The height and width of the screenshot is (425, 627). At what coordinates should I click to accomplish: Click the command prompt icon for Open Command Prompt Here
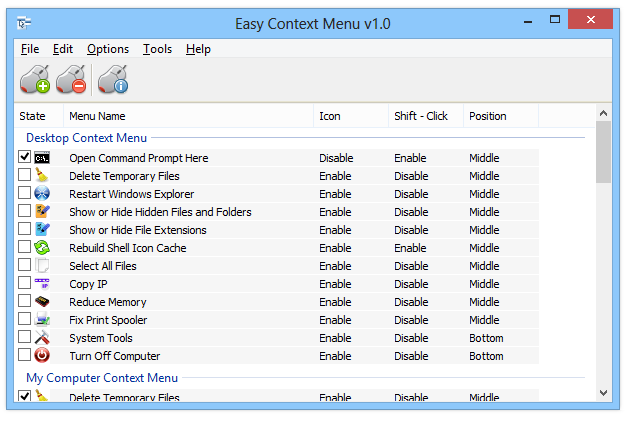pyautogui.click(x=42, y=158)
